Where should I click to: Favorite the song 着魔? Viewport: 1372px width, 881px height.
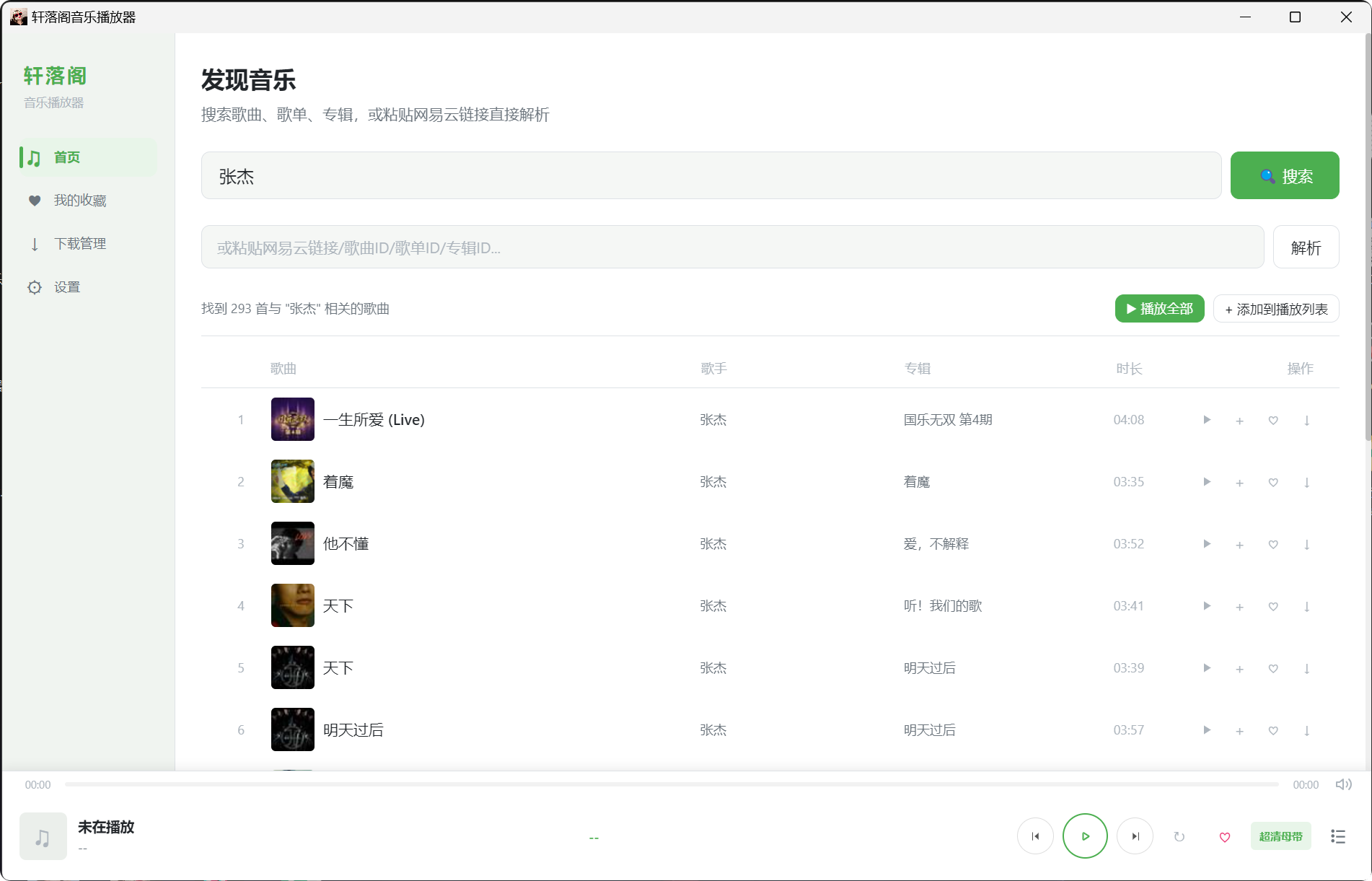tap(1273, 483)
